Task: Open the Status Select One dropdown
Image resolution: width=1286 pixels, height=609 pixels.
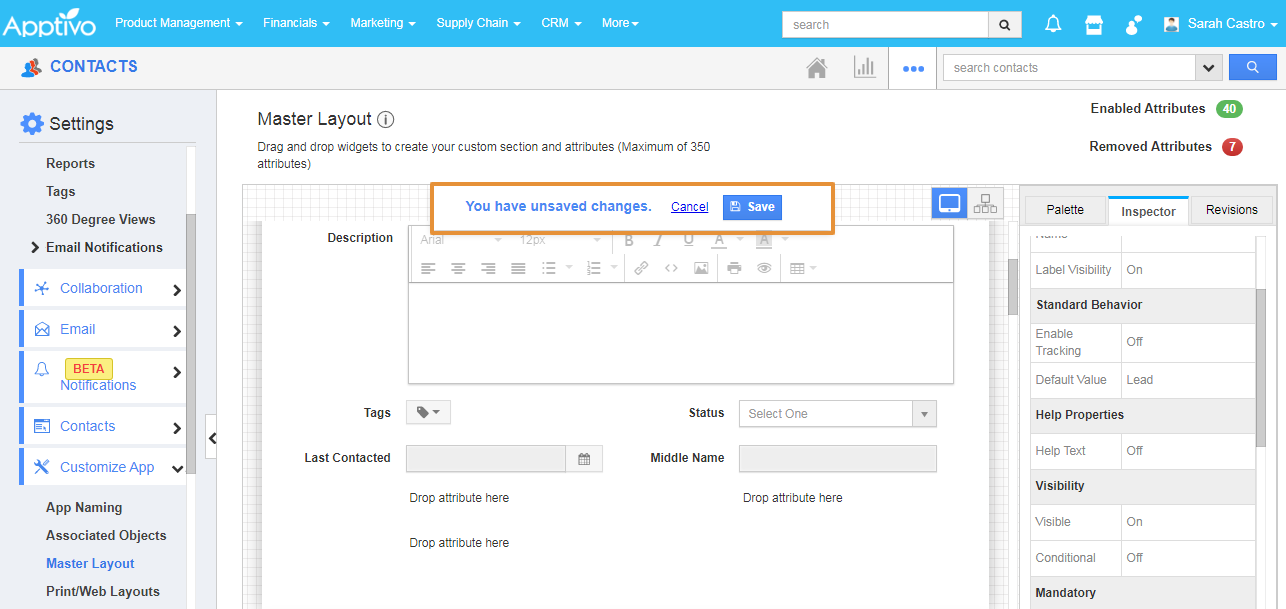Action: pyautogui.click(x=837, y=414)
